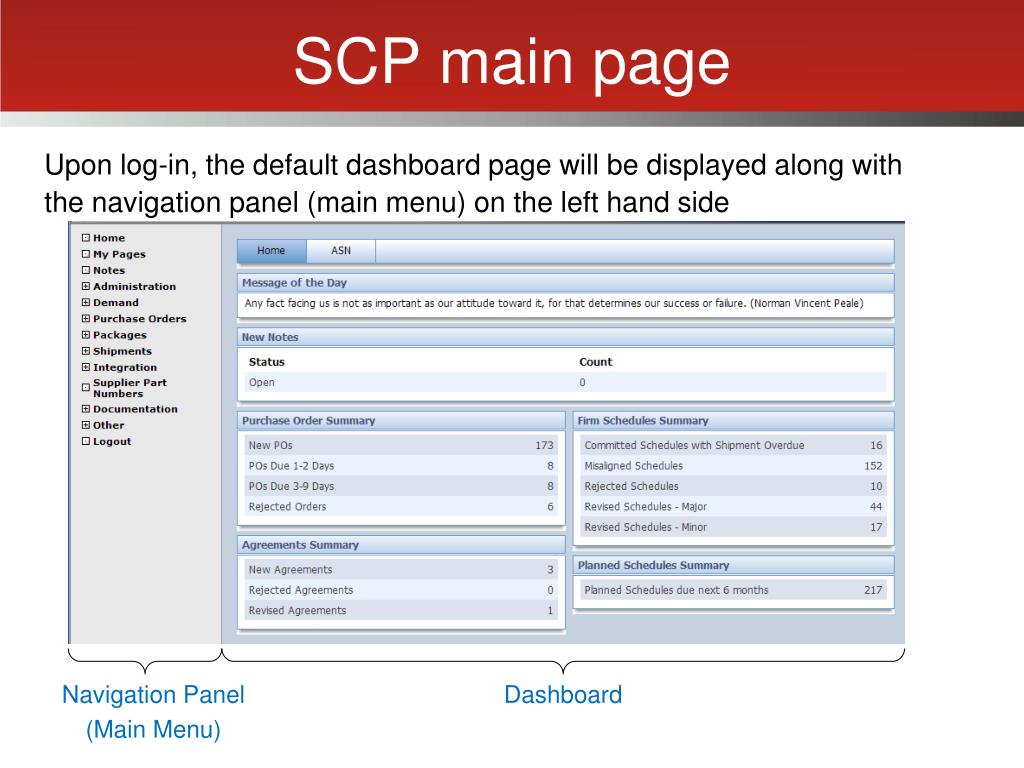Viewport: 1024px width, 768px height.
Task: Open Supplier Part Numbers page
Action: coord(130,388)
